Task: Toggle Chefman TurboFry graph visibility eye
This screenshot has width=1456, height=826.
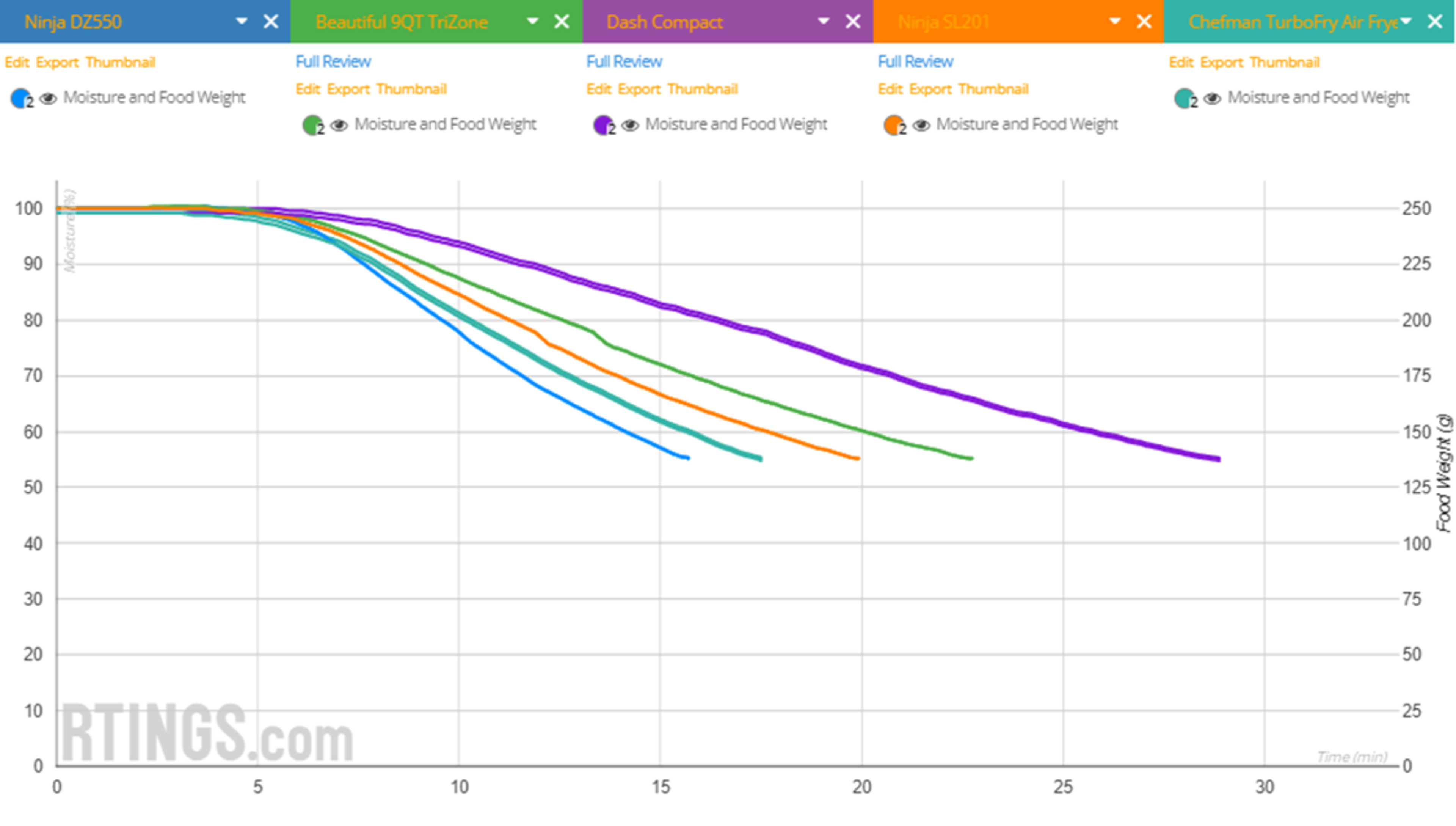Action: (x=1213, y=98)
